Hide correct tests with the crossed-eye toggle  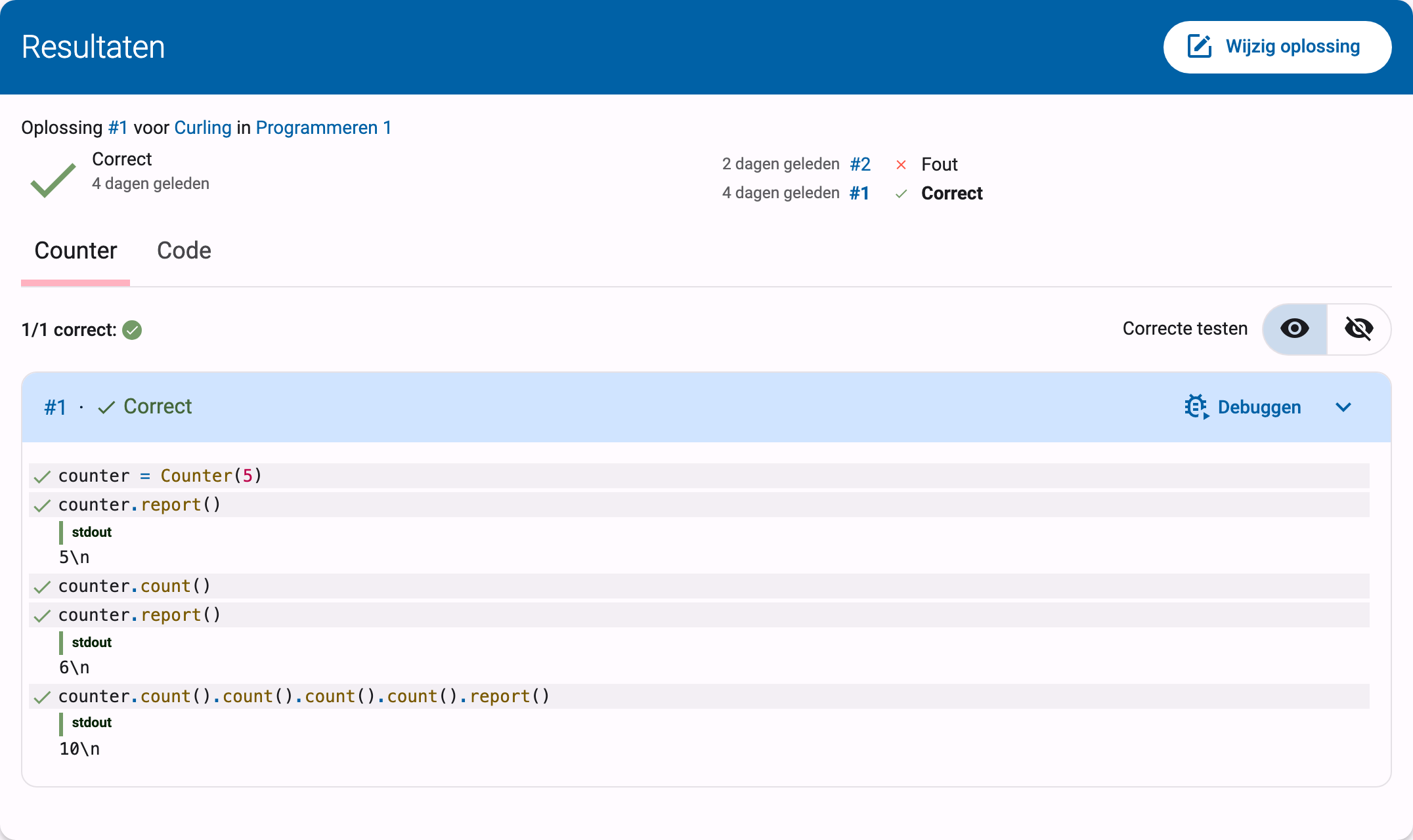pos(1359,329)
